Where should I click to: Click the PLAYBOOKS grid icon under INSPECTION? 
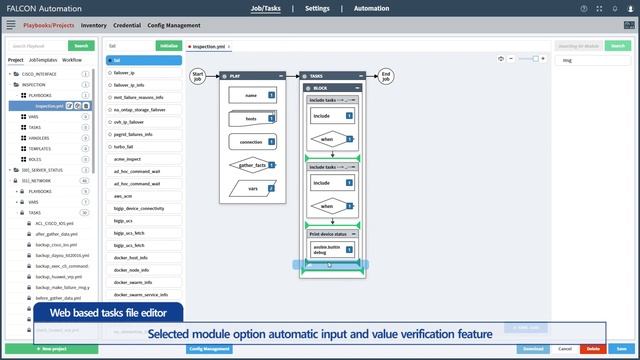[x=24, y=96]
